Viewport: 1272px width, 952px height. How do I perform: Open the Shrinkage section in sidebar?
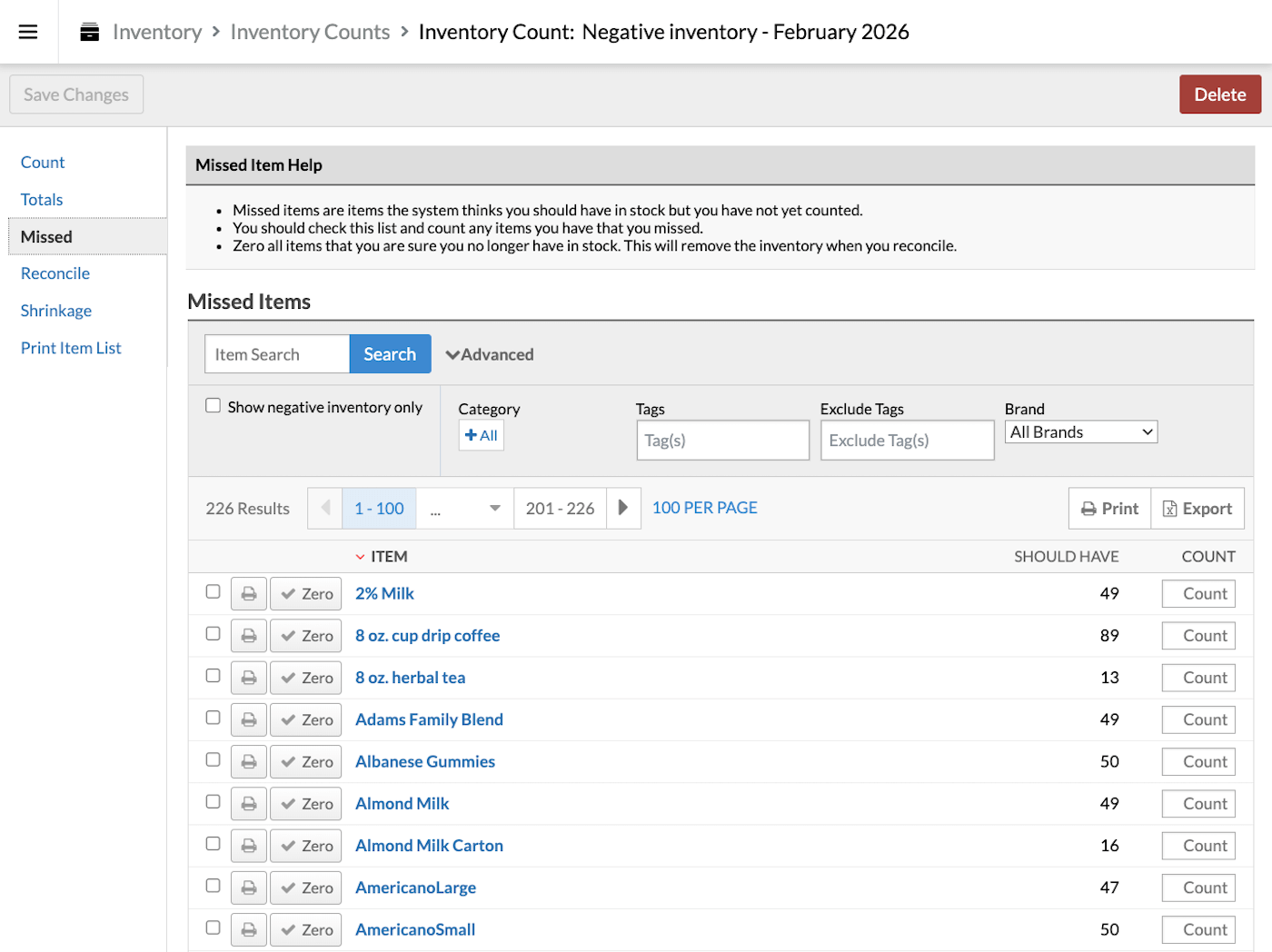click(56, 311)
